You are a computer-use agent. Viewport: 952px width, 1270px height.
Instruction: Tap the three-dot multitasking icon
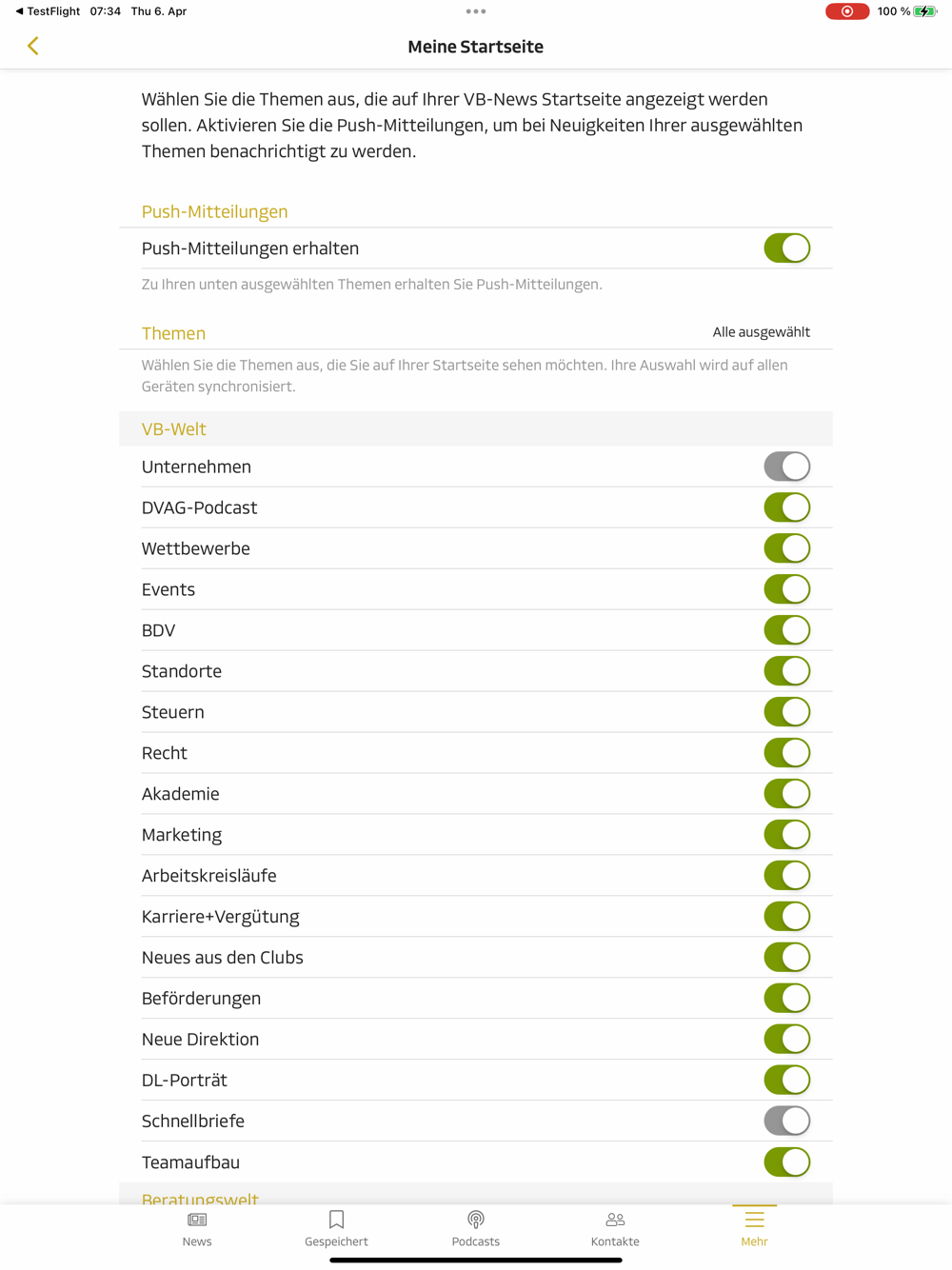(x=476, y=11)
